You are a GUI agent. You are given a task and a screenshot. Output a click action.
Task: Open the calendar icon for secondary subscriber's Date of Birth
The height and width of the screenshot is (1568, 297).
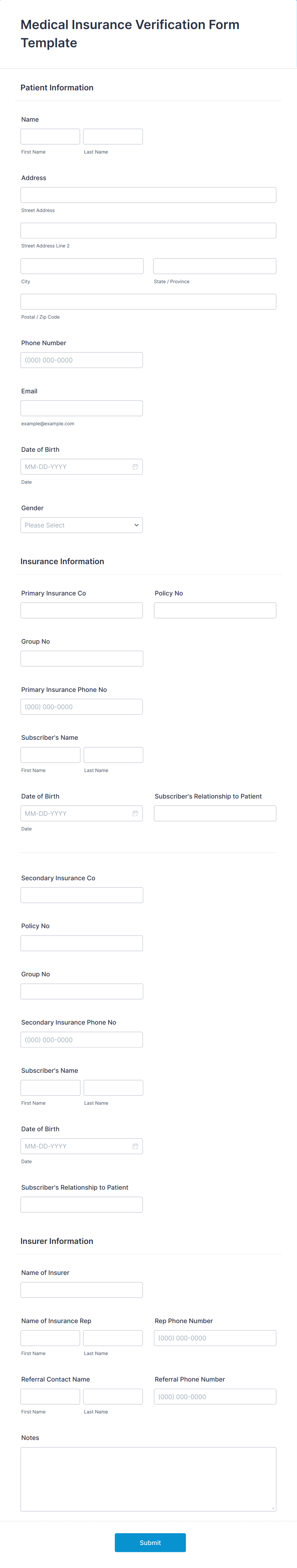135,1146
